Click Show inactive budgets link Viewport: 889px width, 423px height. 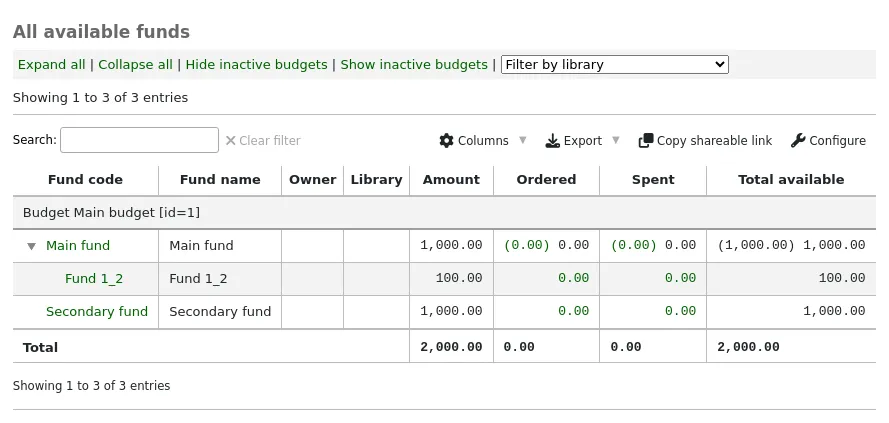pyautogui.click(x=414, y=65)
